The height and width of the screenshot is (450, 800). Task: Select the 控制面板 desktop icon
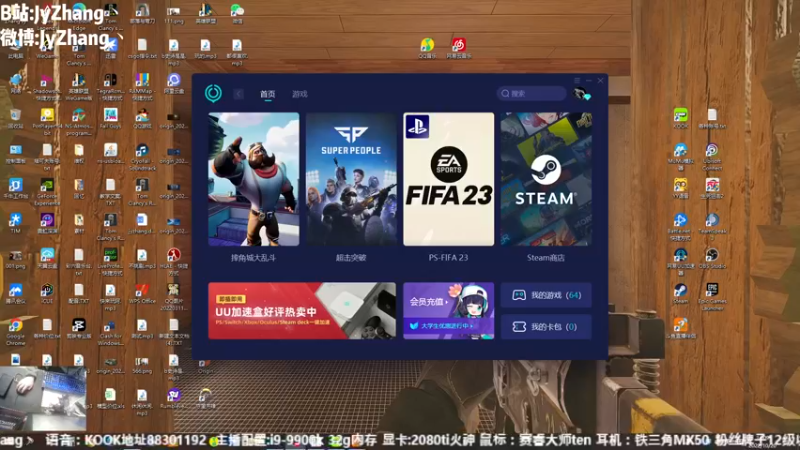pyautogui.click(x=15, y=154)
